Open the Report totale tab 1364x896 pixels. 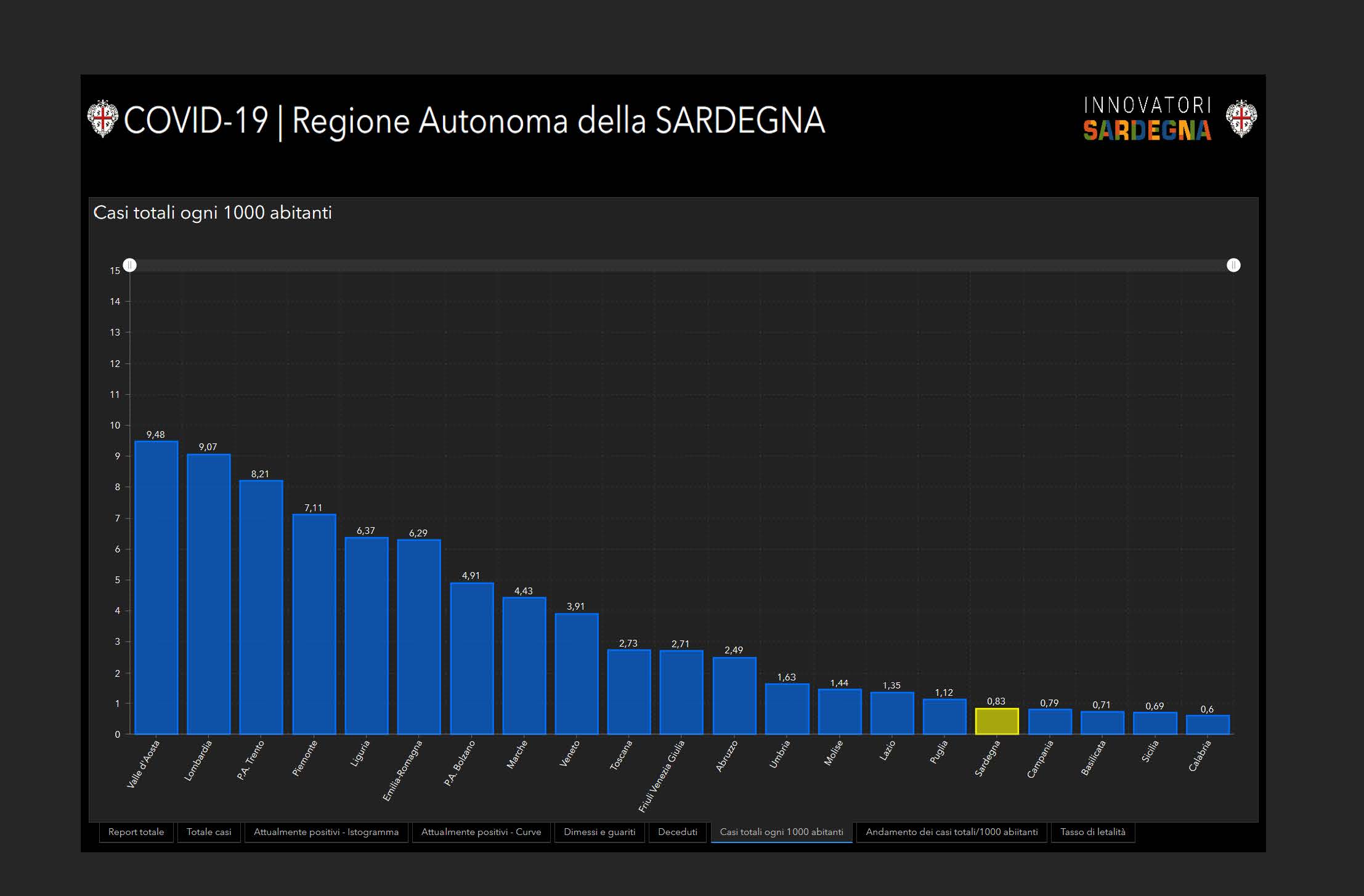point(136,832)
